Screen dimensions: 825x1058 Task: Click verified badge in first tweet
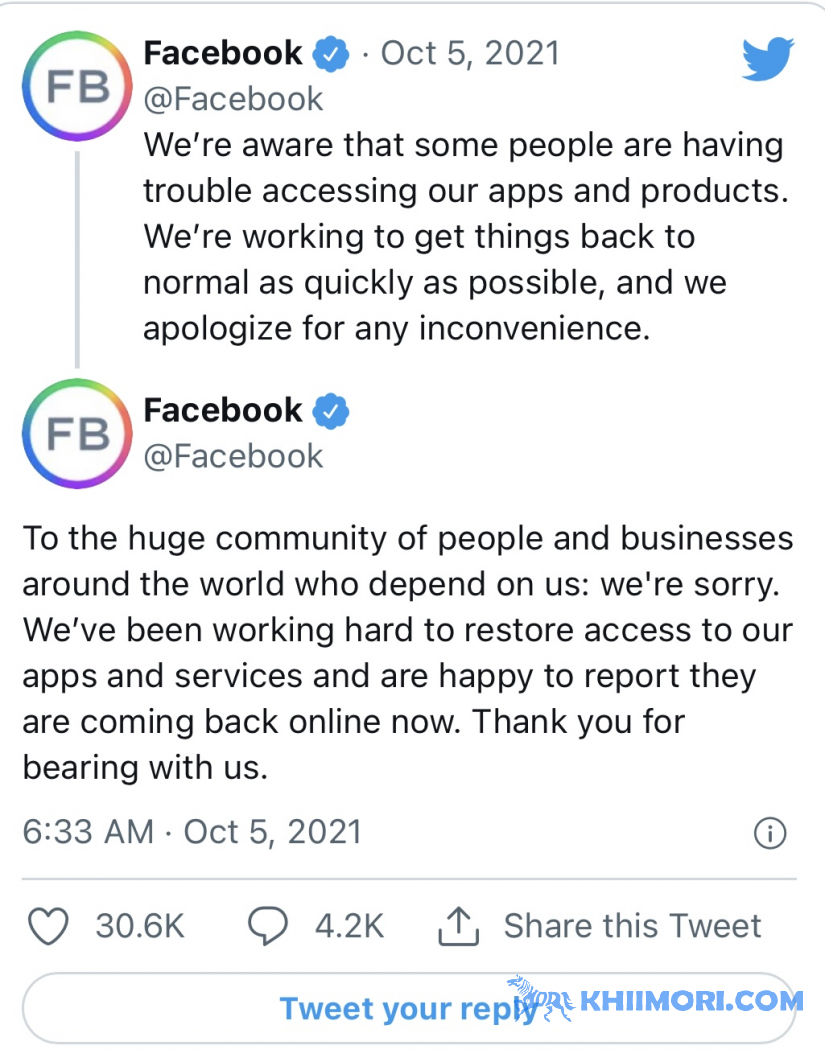click(x=331, y=55)
